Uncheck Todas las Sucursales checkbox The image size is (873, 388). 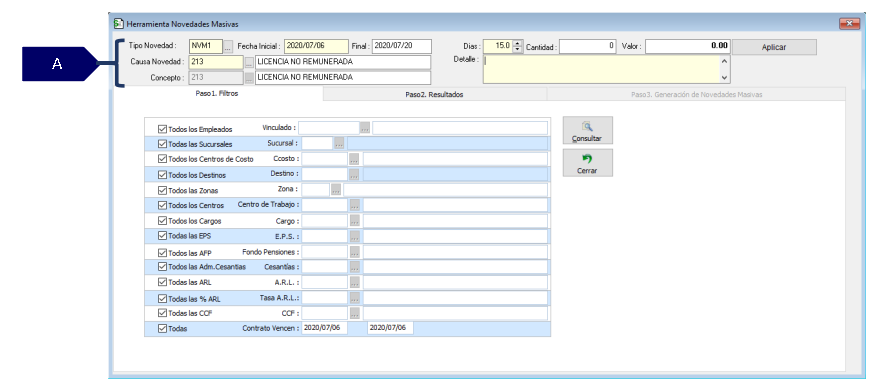coord(163,144)
